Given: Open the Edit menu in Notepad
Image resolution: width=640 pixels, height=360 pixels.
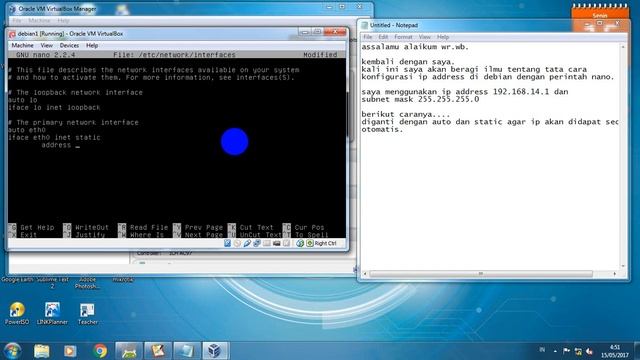Looking at the screenshot, I should pyautogui.click(x=383, y=37).
